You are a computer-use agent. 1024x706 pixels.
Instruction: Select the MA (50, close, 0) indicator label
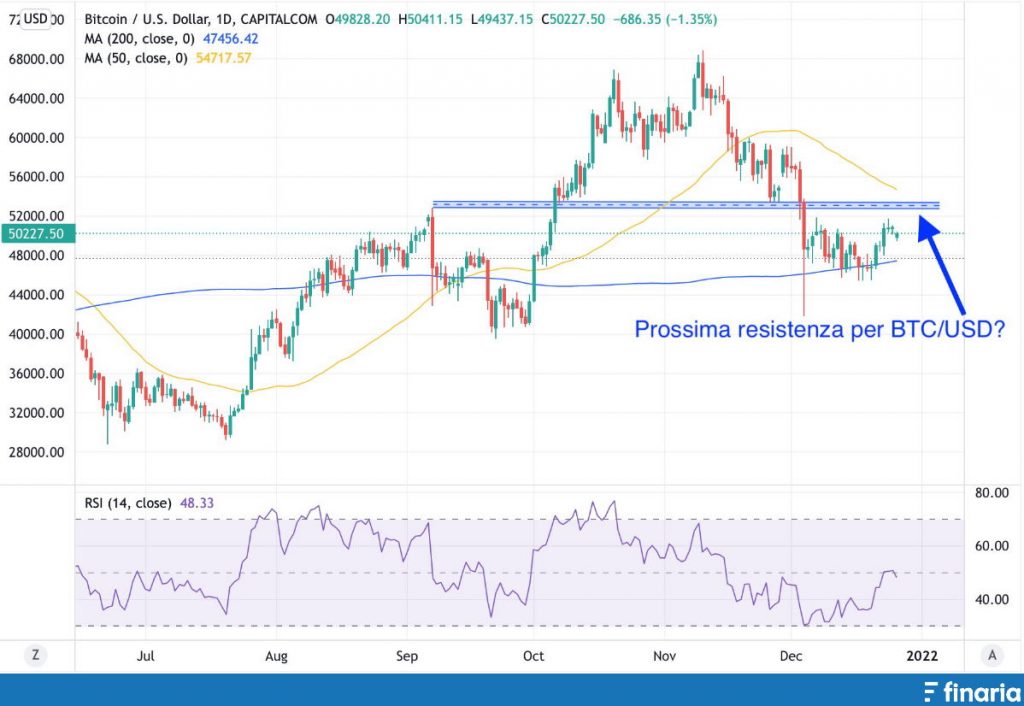pos(136,58)
